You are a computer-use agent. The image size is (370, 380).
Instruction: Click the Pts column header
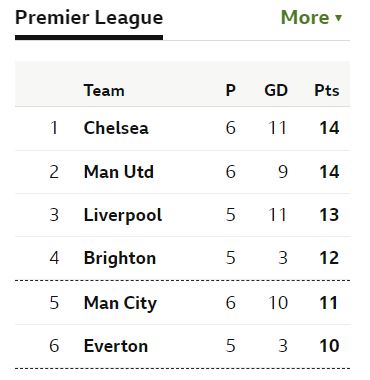coord(327,90)
